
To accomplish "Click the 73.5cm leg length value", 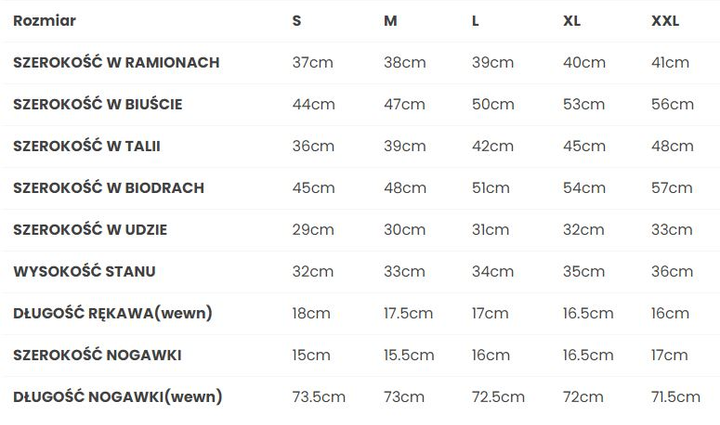I will point(319,397).
